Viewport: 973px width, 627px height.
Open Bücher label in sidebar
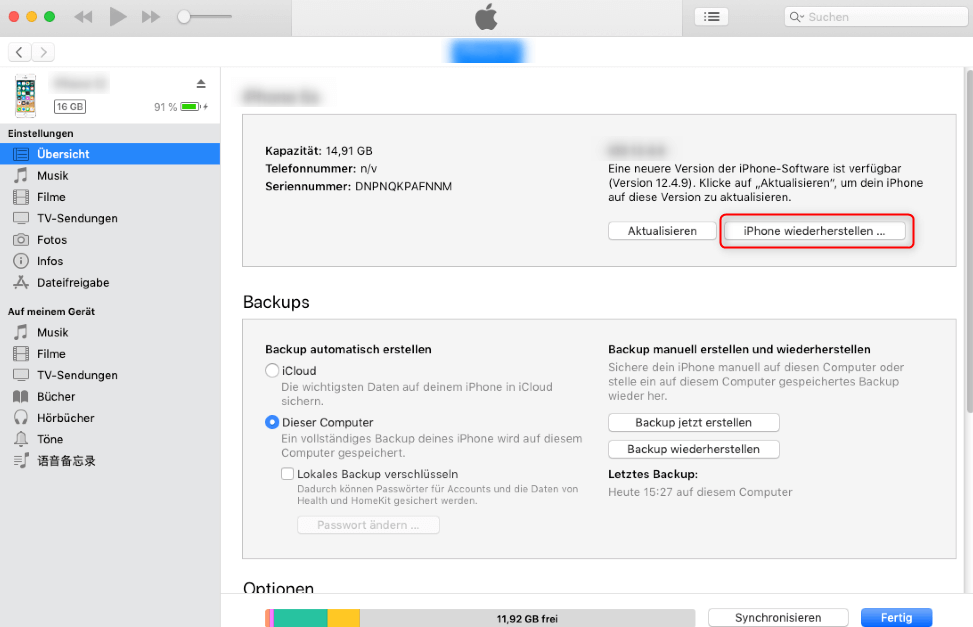56,397
